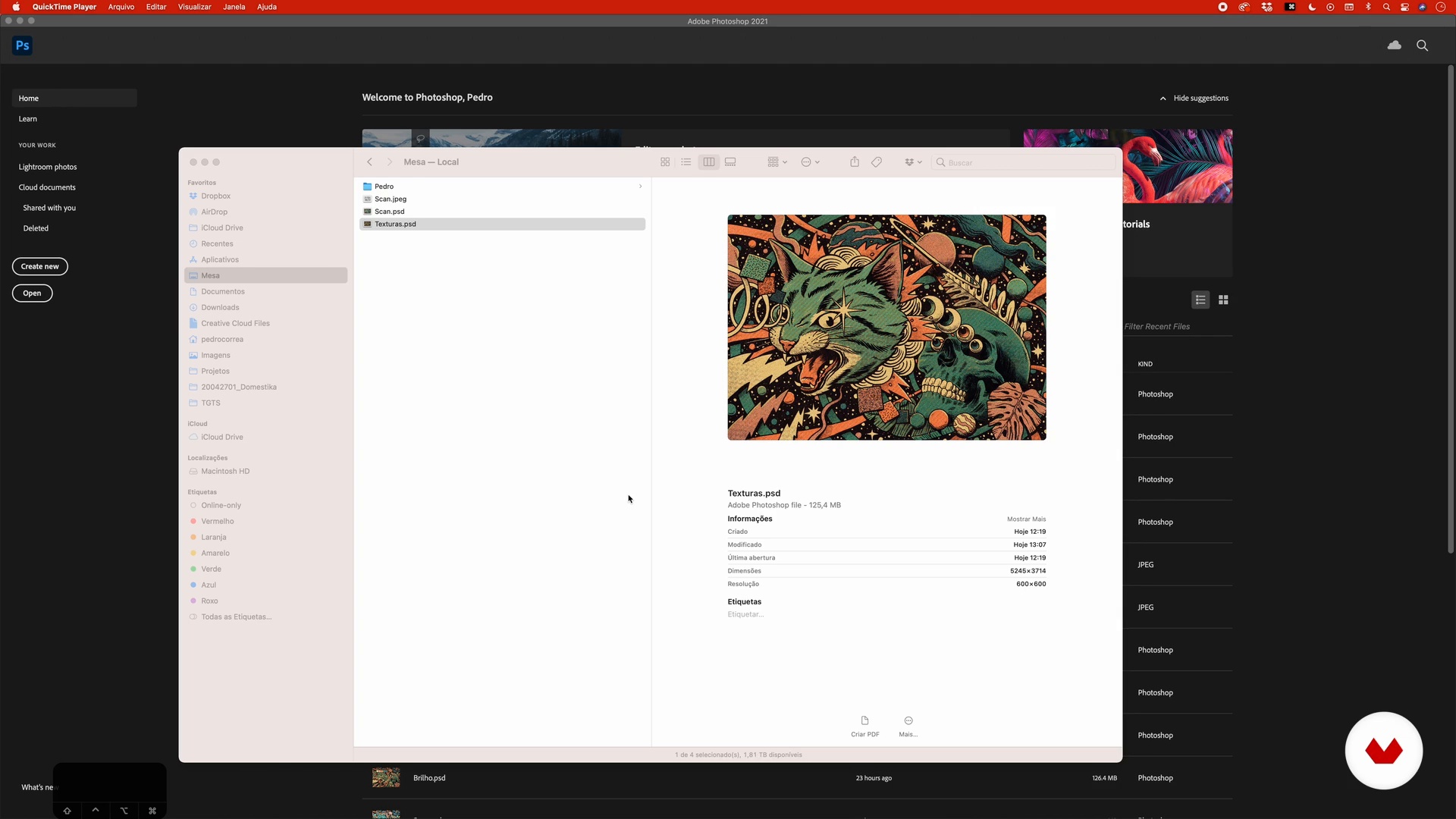1456x819 pixels.
Task: Select Macintosh HD under Localizações
Action: click(265, 472)
